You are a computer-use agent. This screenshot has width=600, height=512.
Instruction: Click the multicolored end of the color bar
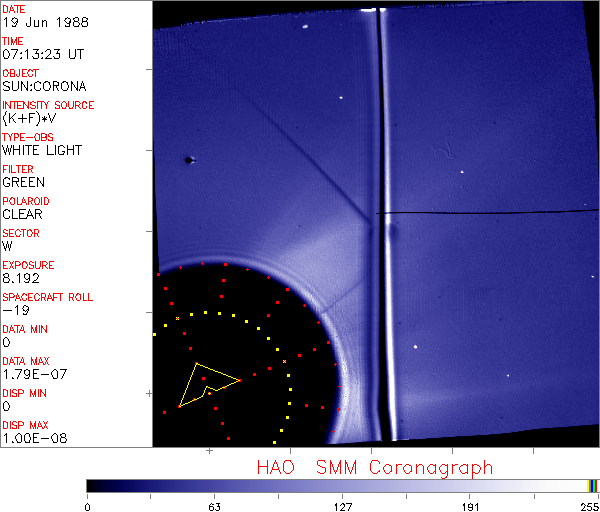[592, 485]
